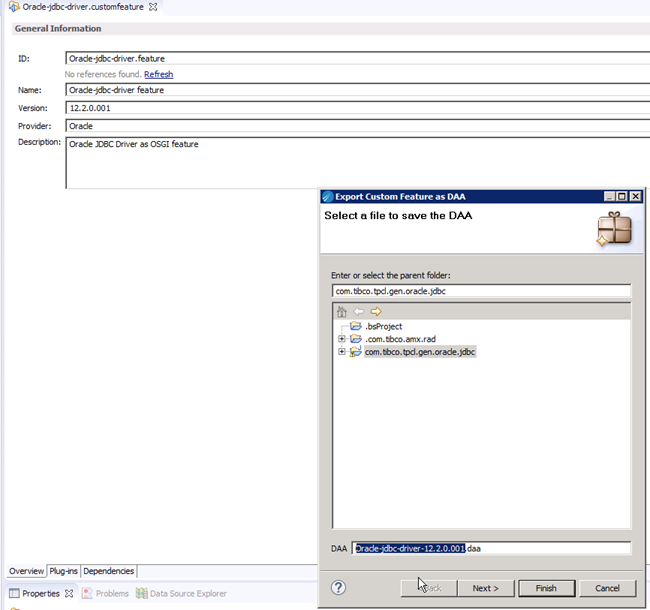Viewport: 650px width, 610px height.
Task: Click the ID input field
Action: point(357,58)
